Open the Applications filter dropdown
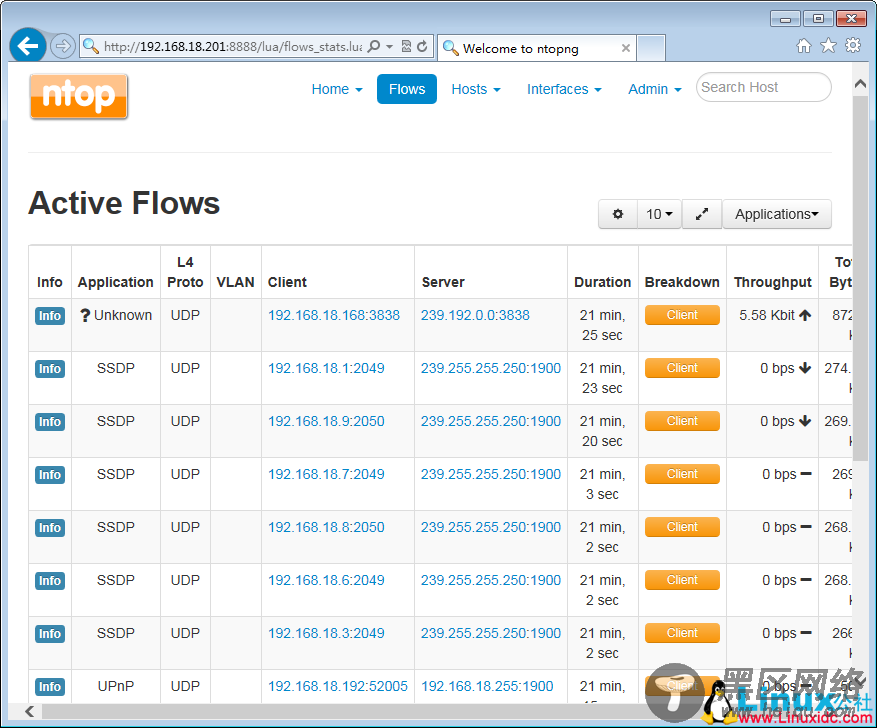 [x=777, y=214]
